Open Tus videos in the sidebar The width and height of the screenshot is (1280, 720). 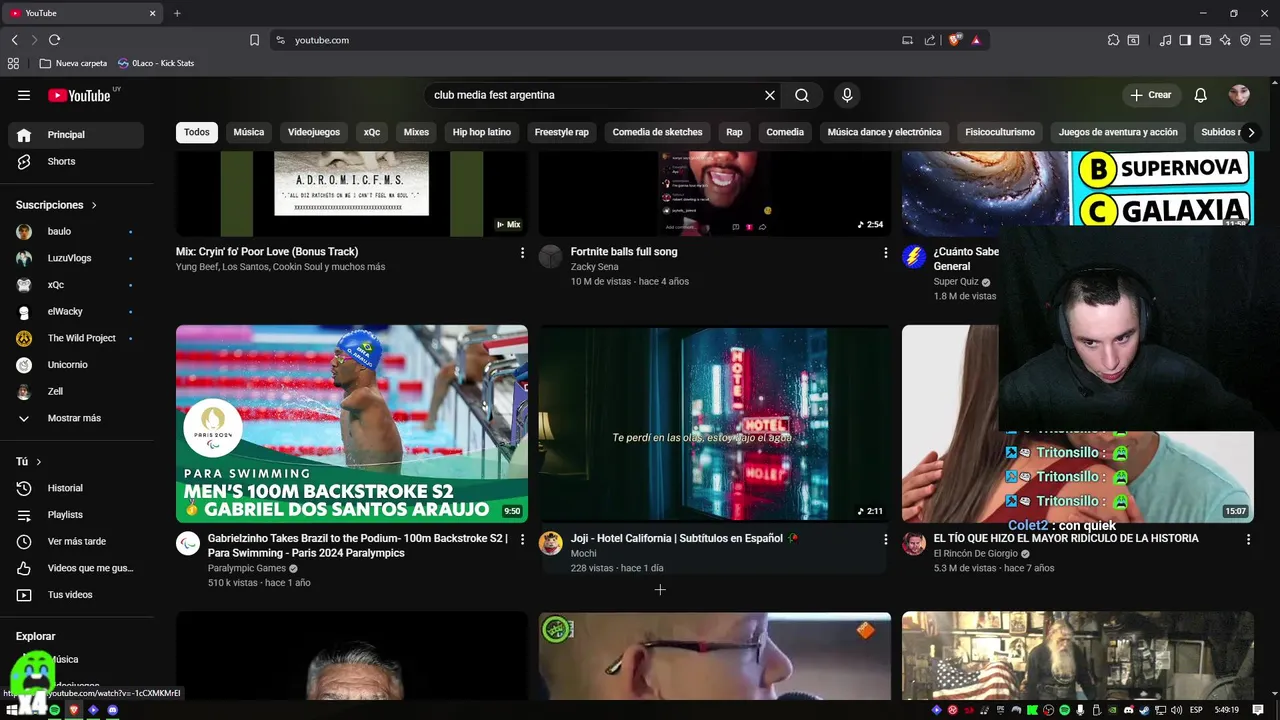tap(76, 595)
